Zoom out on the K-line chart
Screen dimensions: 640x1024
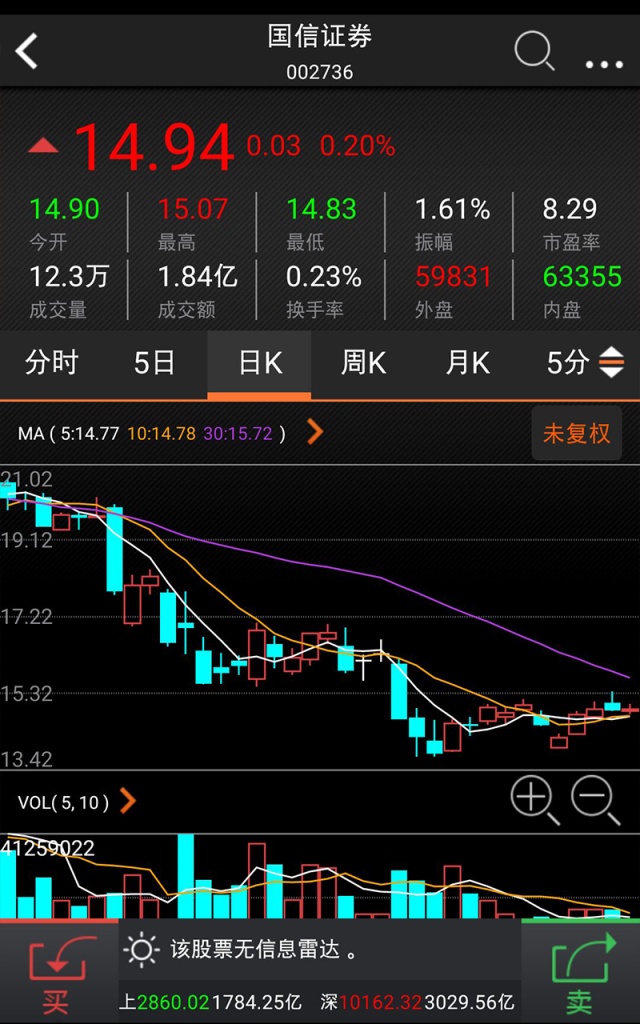click(595, 800)
